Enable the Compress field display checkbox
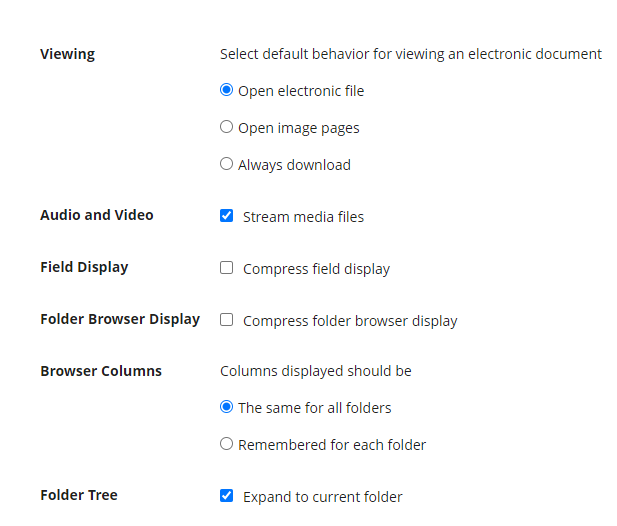Screen dimensions: 617x526 (x=226, y=268)
